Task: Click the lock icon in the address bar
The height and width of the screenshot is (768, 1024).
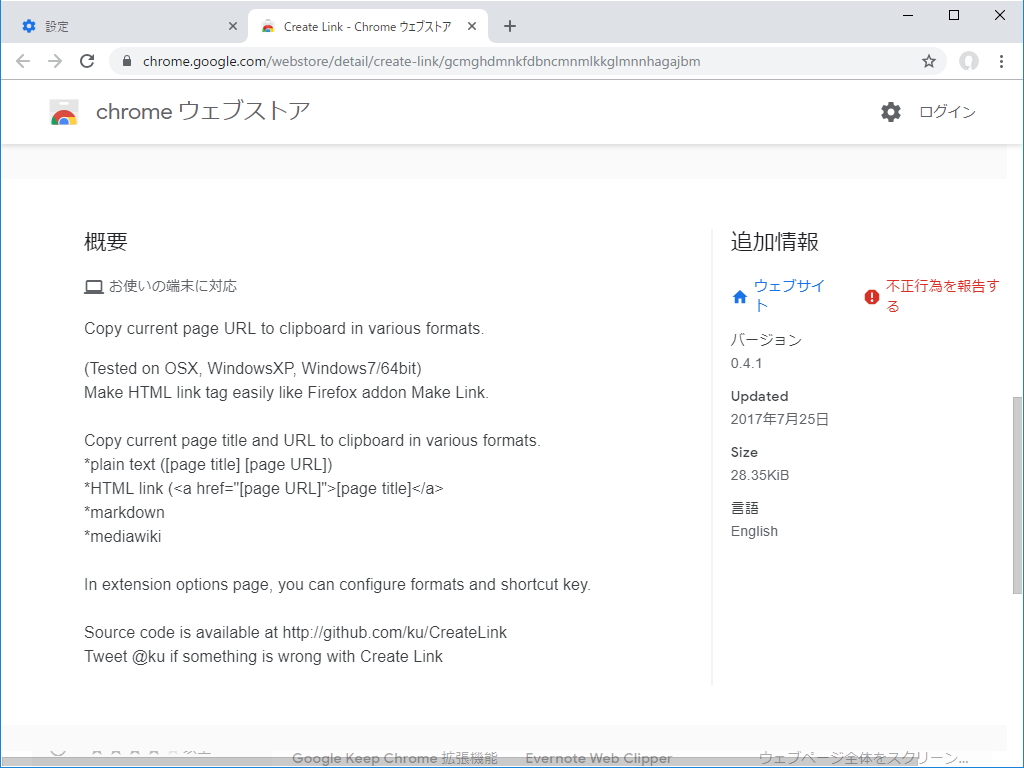Action: tap(126, 61)
